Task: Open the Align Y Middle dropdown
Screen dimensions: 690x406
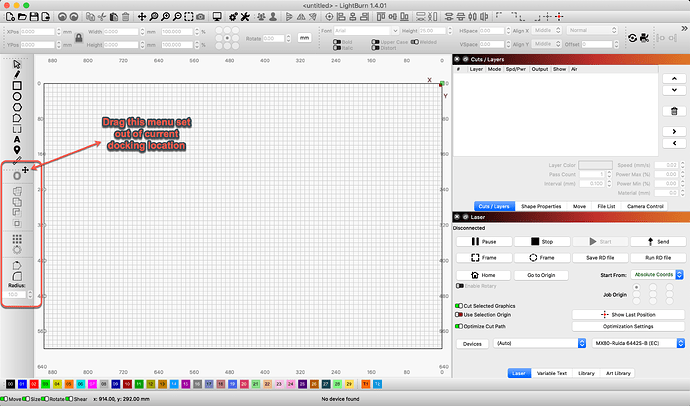Action: [547, 44]
